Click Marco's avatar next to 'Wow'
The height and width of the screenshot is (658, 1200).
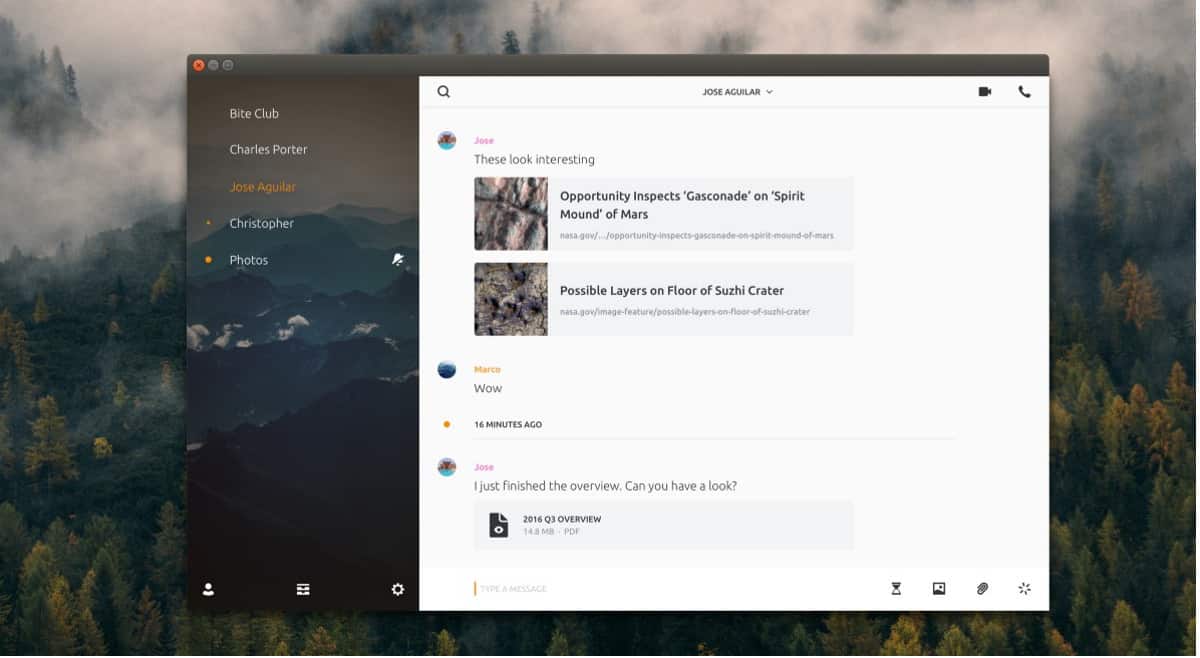pyautogui.click(x=447, y=369)
